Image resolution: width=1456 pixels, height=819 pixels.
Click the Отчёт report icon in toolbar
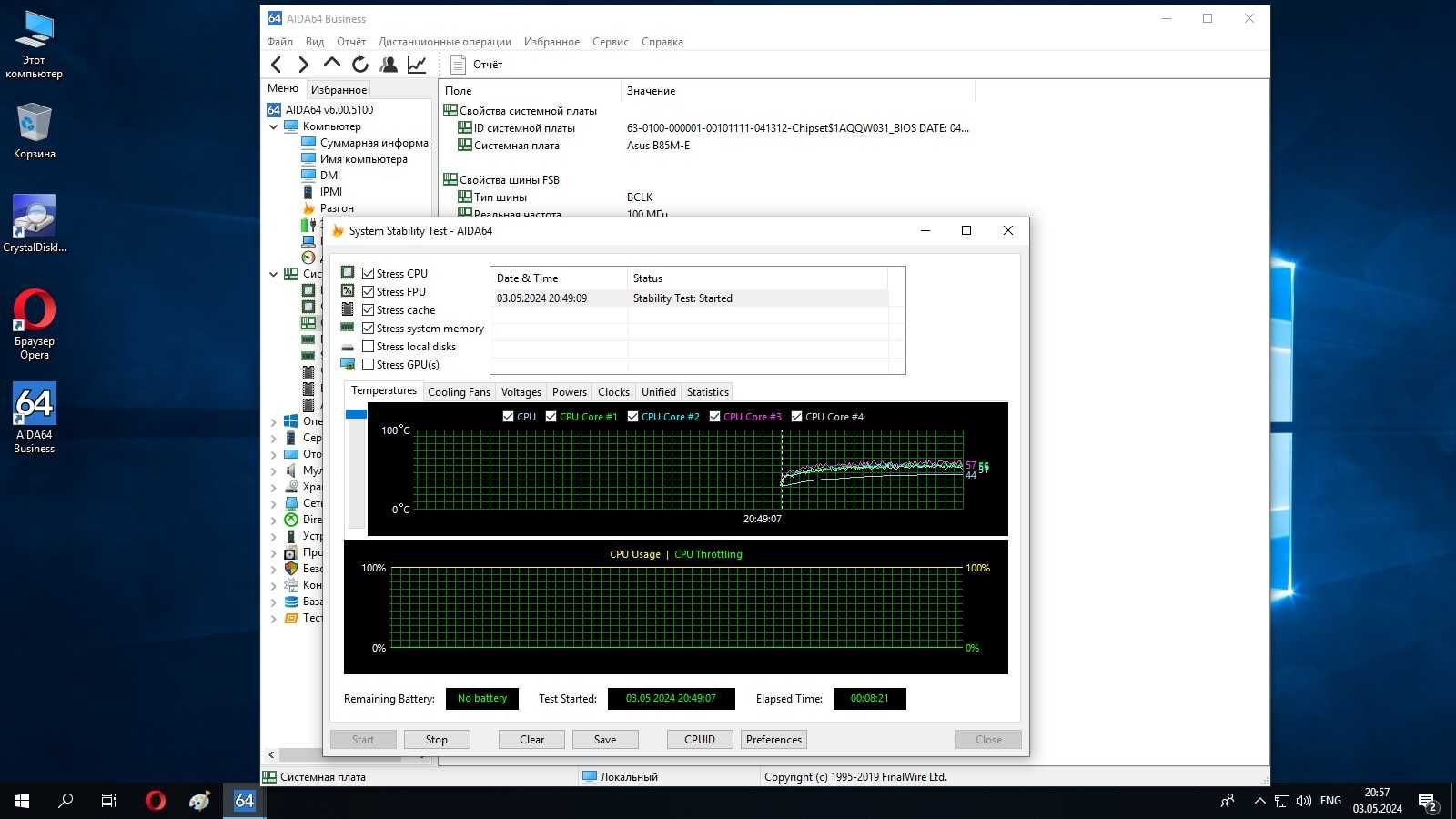pos(459,65)
